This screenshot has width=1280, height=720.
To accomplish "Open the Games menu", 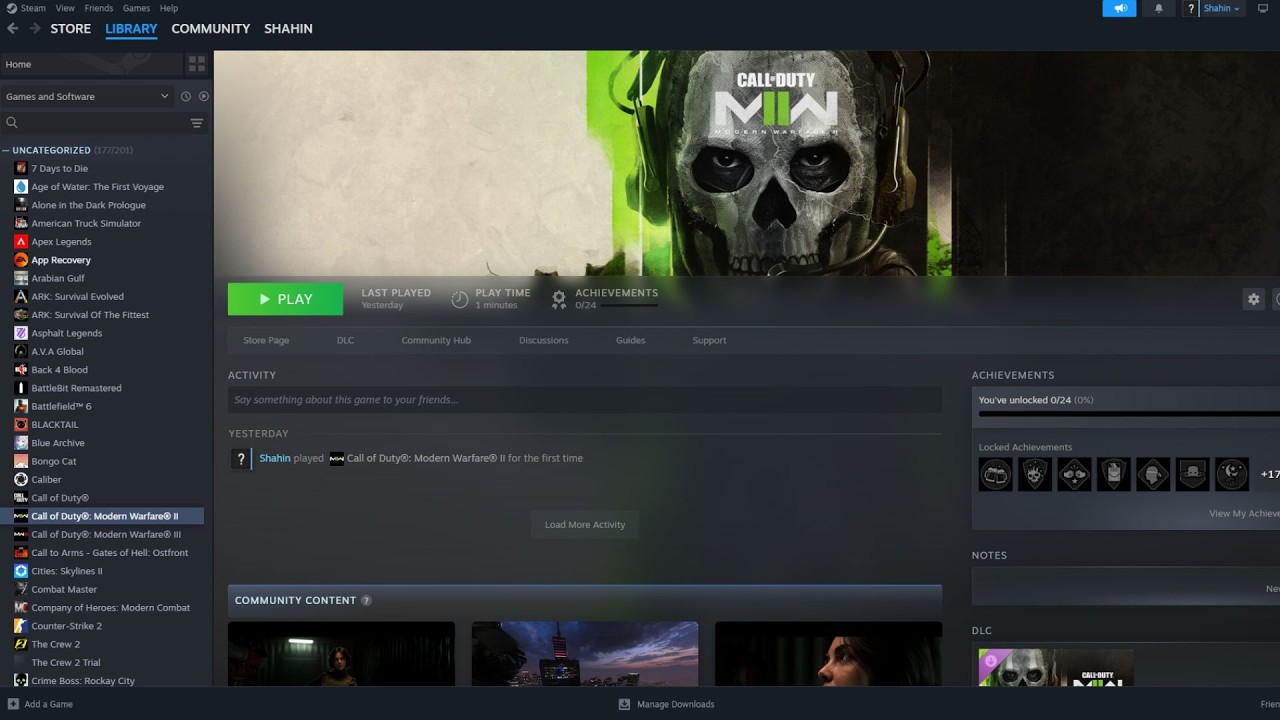I will pyautogui.click(x=136, y=8).
